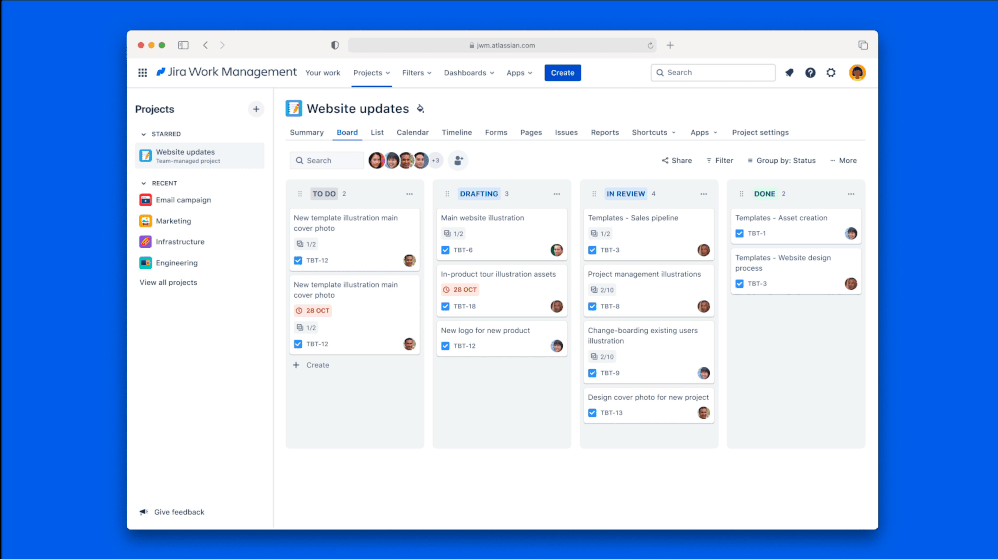The height and width of the screenshot is (559, 998).
Task: Open the Apps dropdown in top nav
Action: click(519, 73)
